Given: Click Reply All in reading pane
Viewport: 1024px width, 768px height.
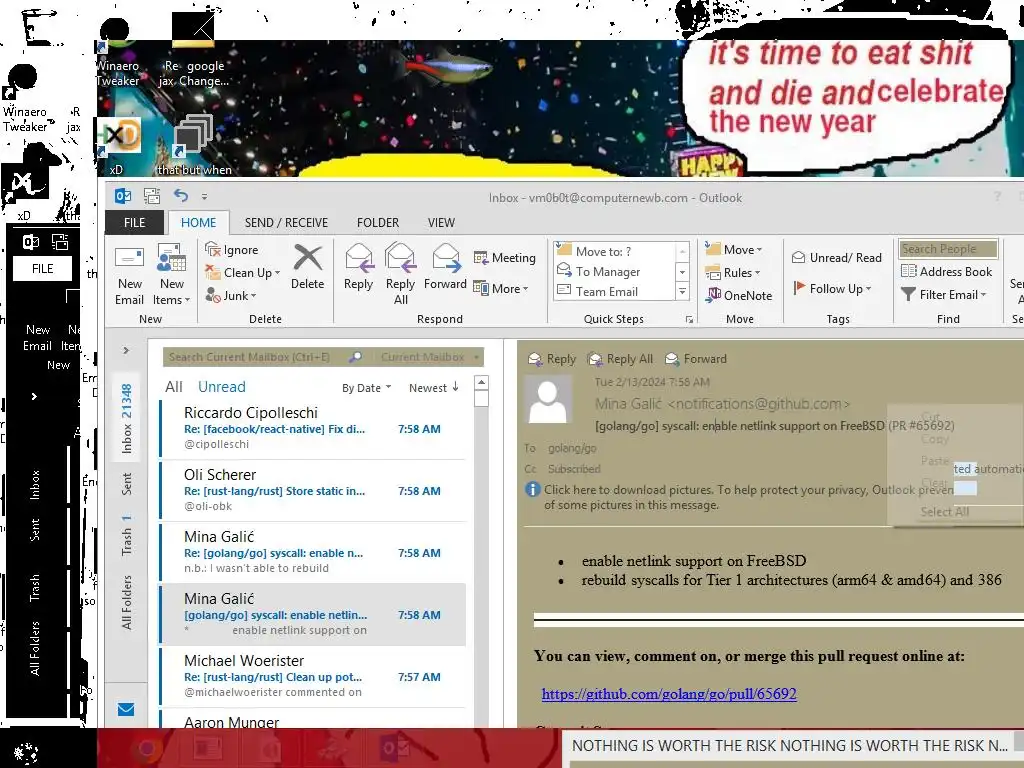Looking at the screenshot, I should click(620, 359).
